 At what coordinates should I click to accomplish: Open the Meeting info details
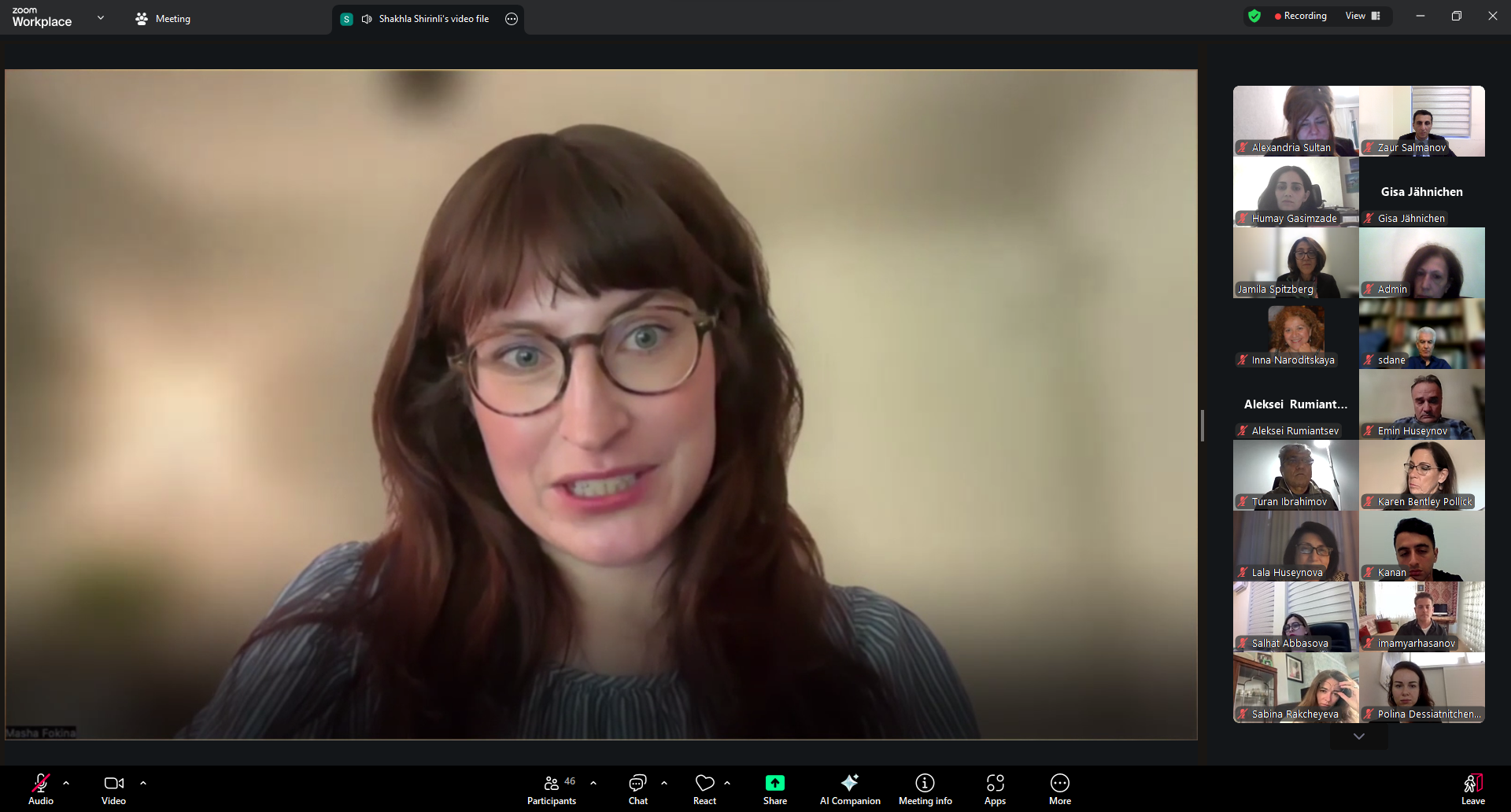point(925,789)
